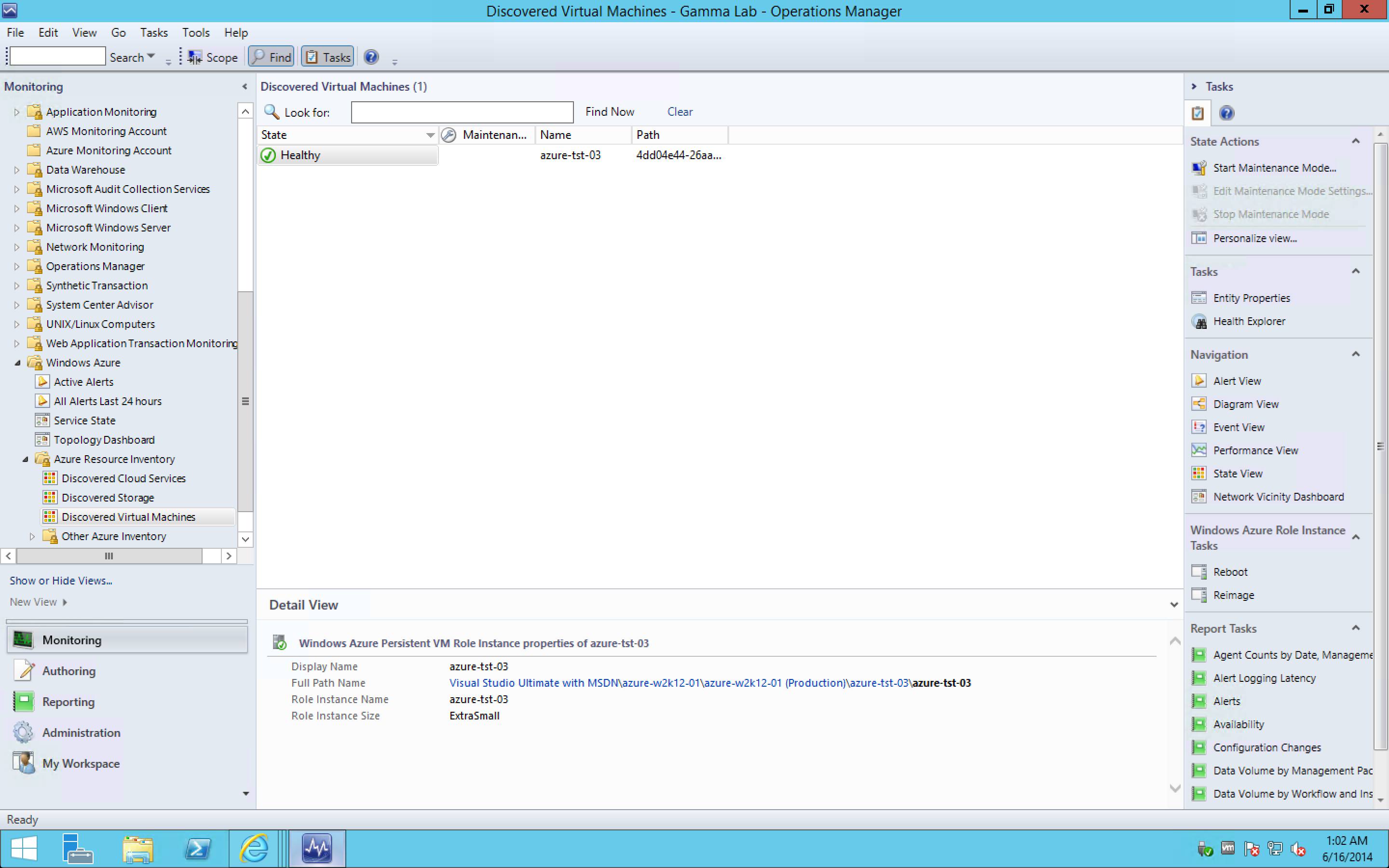The height and width of the screenshot is (868, 1389).
Task: Open Entity Properties from Tasks pane
Action: click(1251, 298)
